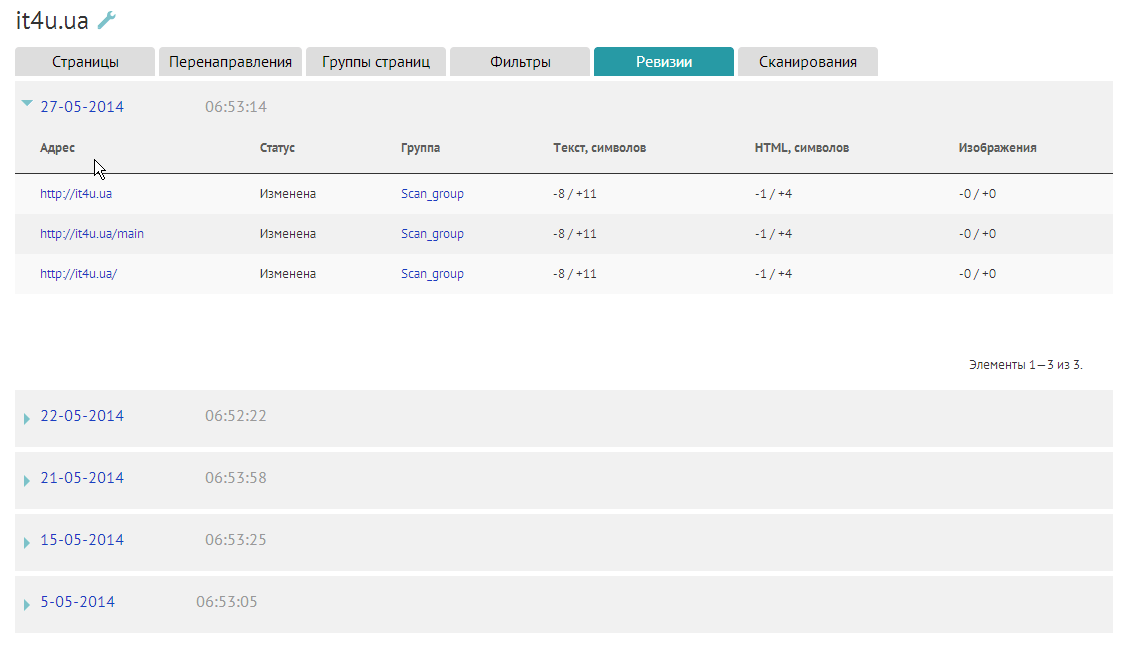
Task: Click the Статус column header
Action: tap(277, 148)
